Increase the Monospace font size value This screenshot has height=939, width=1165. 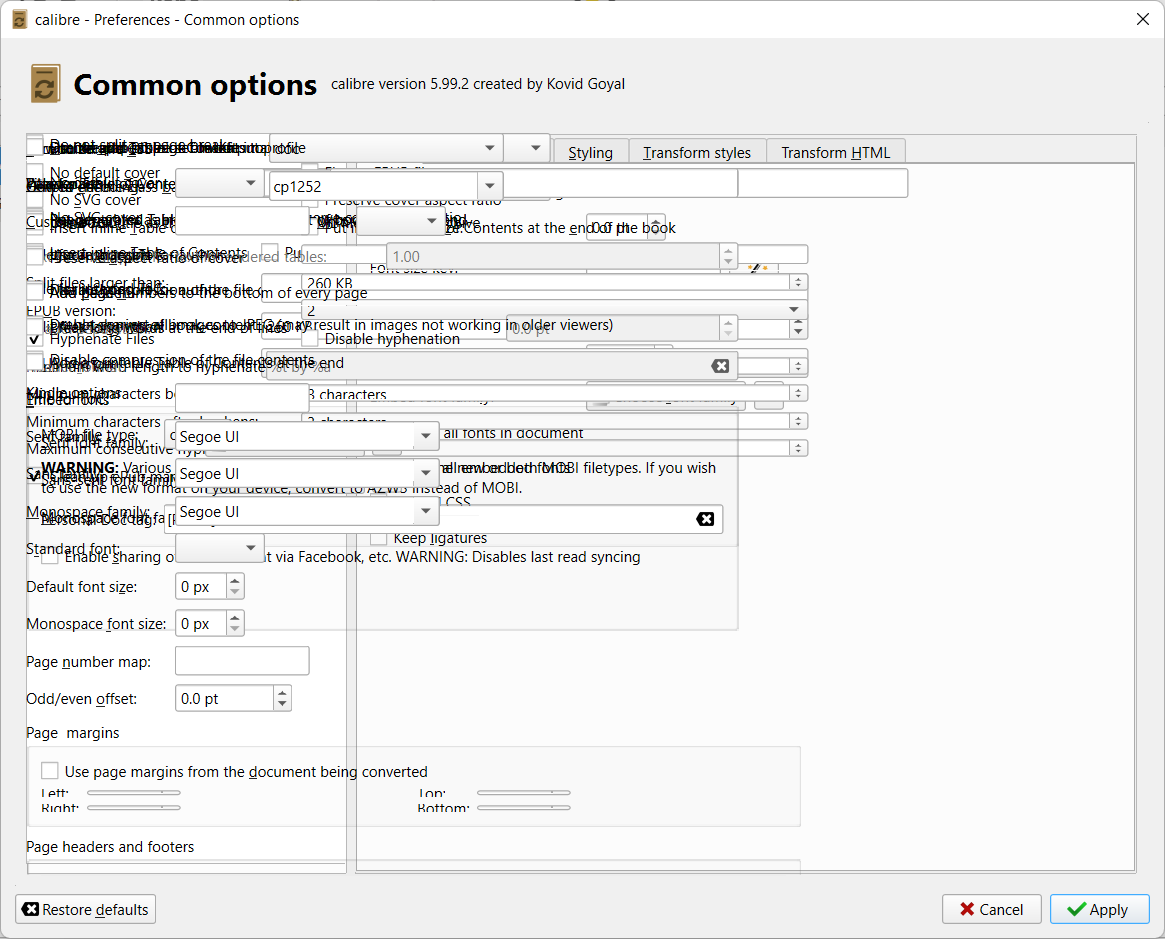coord(235,617)
